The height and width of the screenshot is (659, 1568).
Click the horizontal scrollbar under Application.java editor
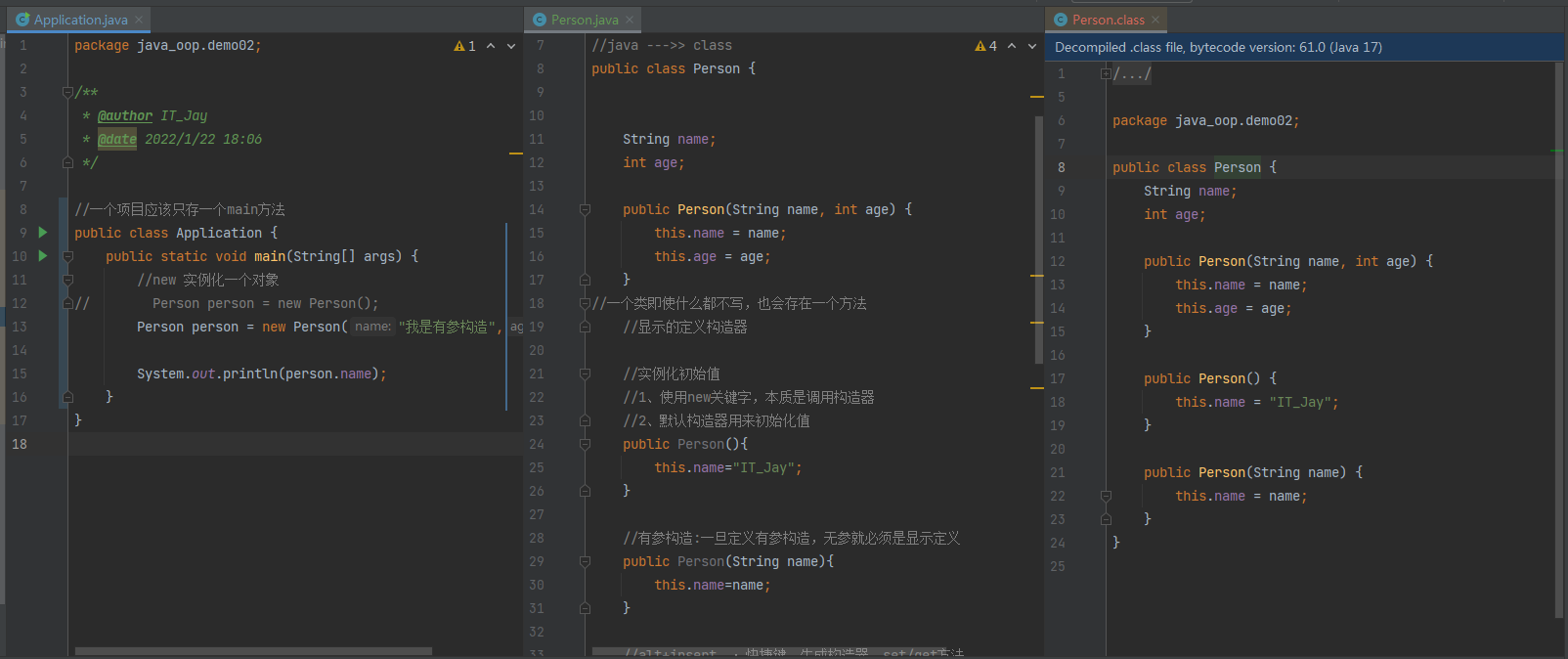(253, 651)
